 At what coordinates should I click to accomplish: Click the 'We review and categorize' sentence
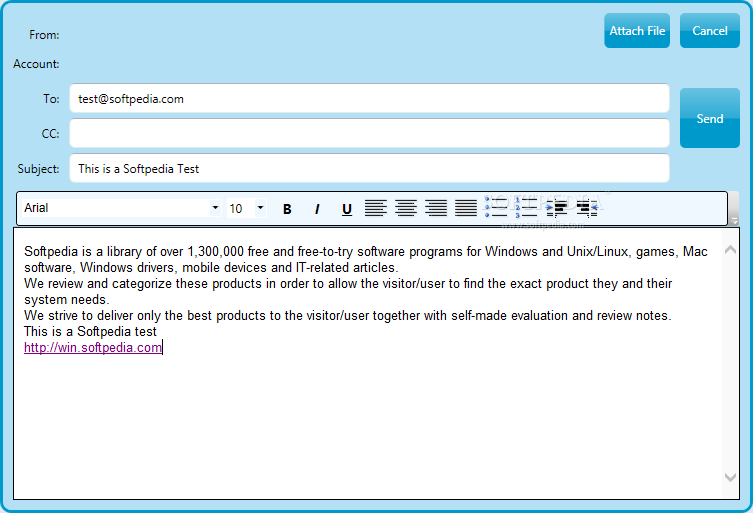pyautogui.click(x=348, y=291)
